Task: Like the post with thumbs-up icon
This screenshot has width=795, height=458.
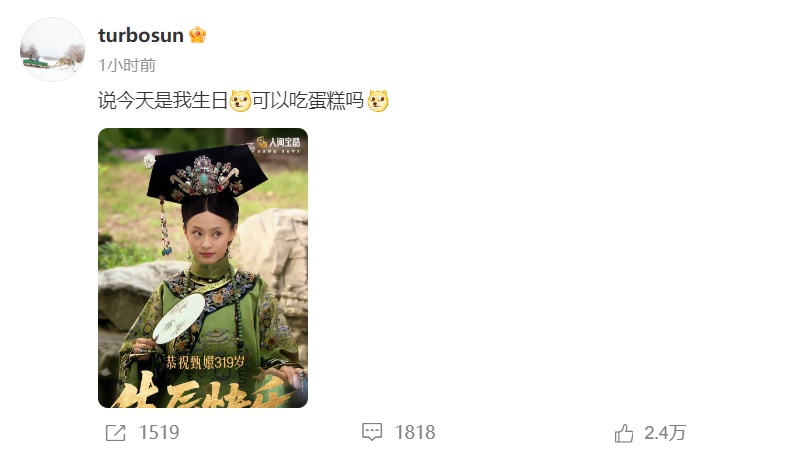Action: pyautogui.click(x=624, y=433)
